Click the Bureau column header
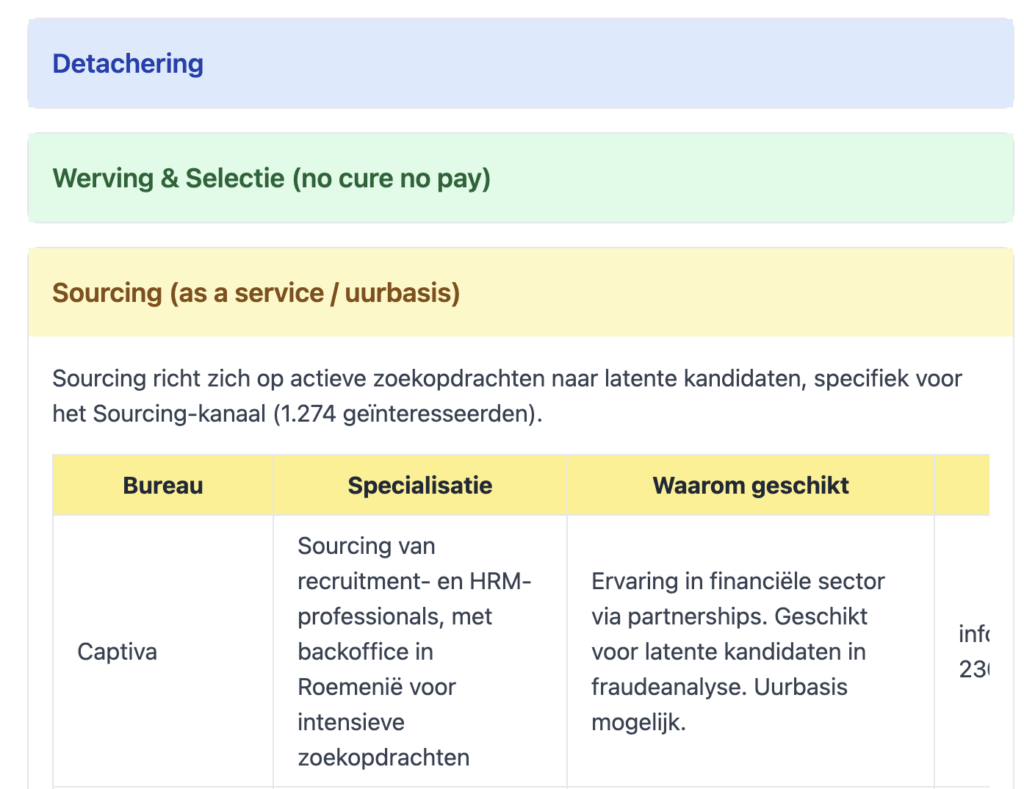The image size is (1024, 789). (x=163, y=486)
